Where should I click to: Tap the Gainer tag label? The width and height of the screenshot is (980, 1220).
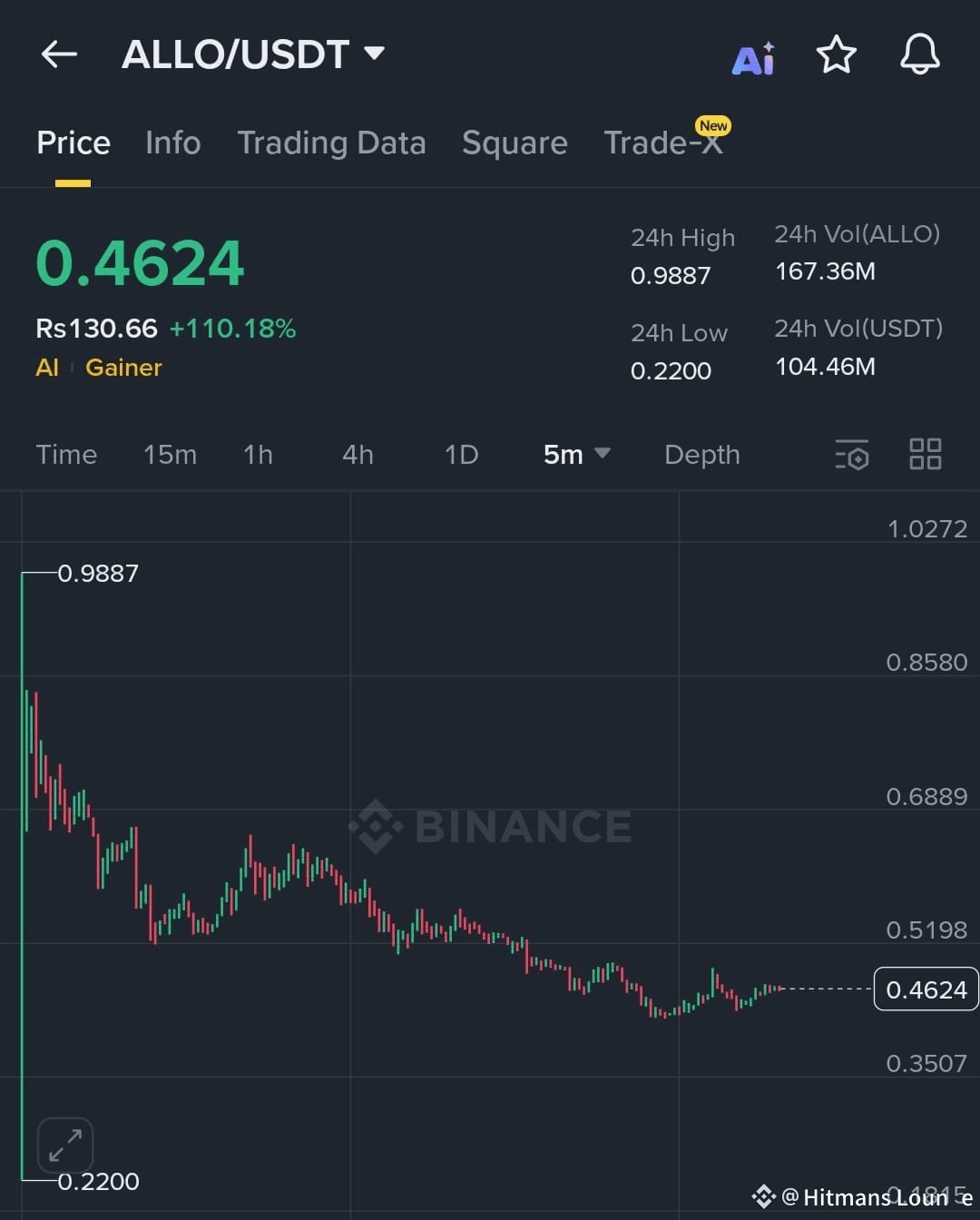point(123,367)
